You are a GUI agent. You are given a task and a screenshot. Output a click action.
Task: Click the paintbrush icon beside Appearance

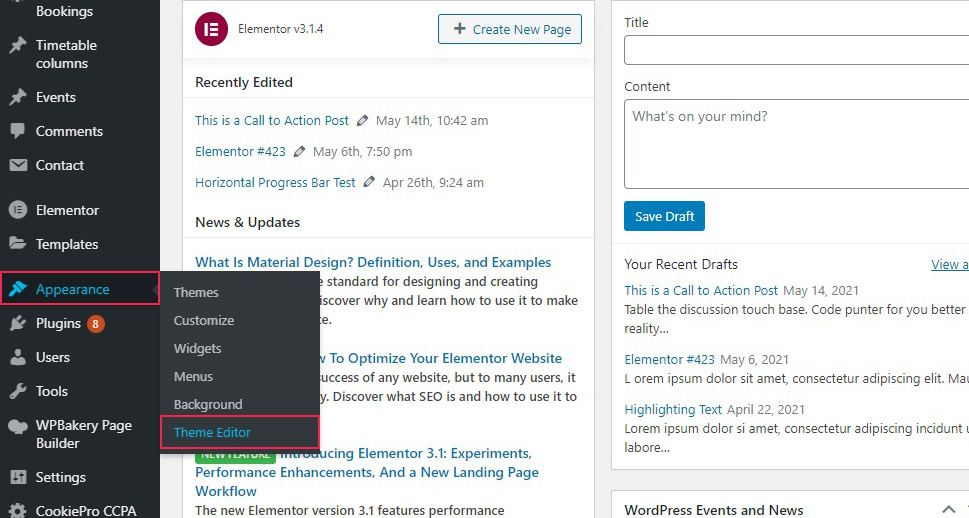tap(18, 289)
